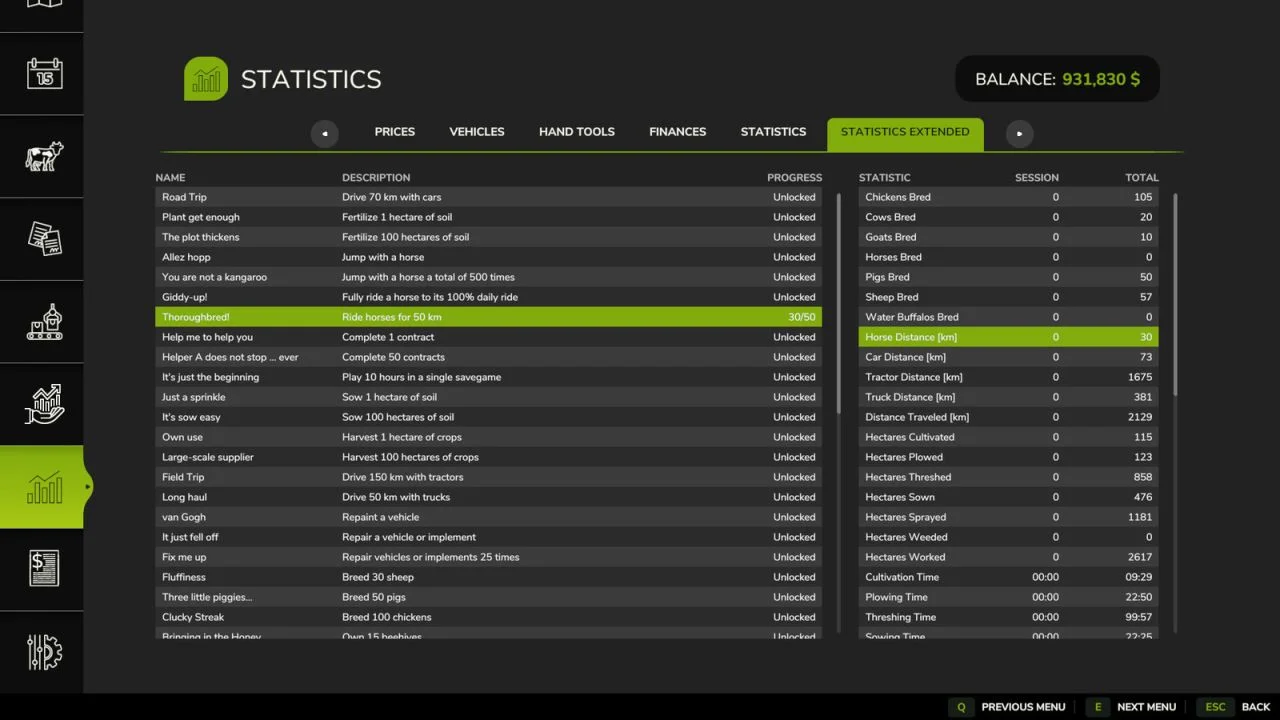1280x720 pixels.
Task: Select It's just the beginning row
Action: pyautogui.click(x=488, y=377)
